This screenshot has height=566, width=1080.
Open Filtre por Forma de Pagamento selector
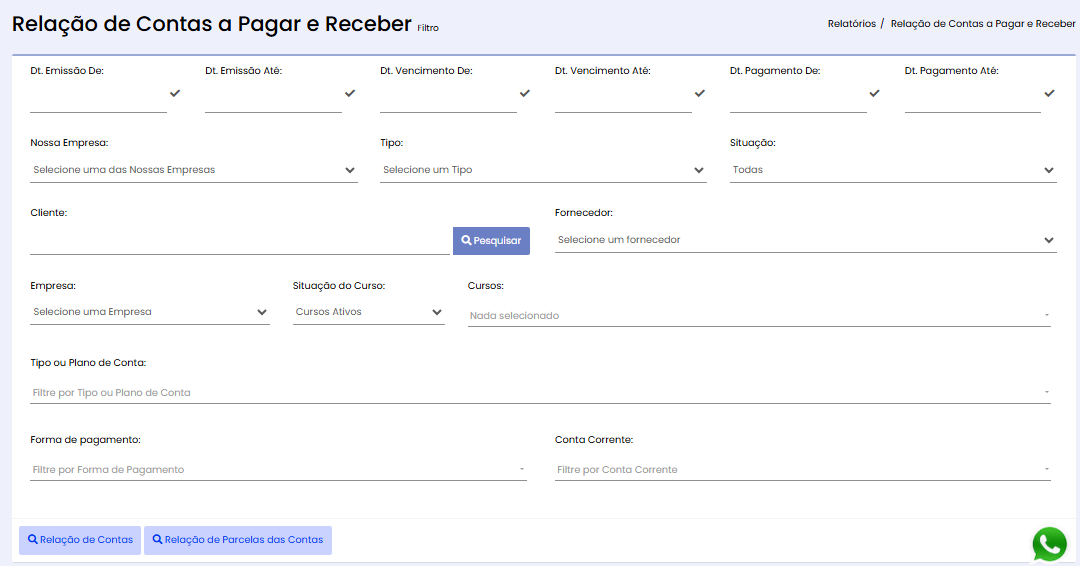pyautogui.click(x=278, y=470)
